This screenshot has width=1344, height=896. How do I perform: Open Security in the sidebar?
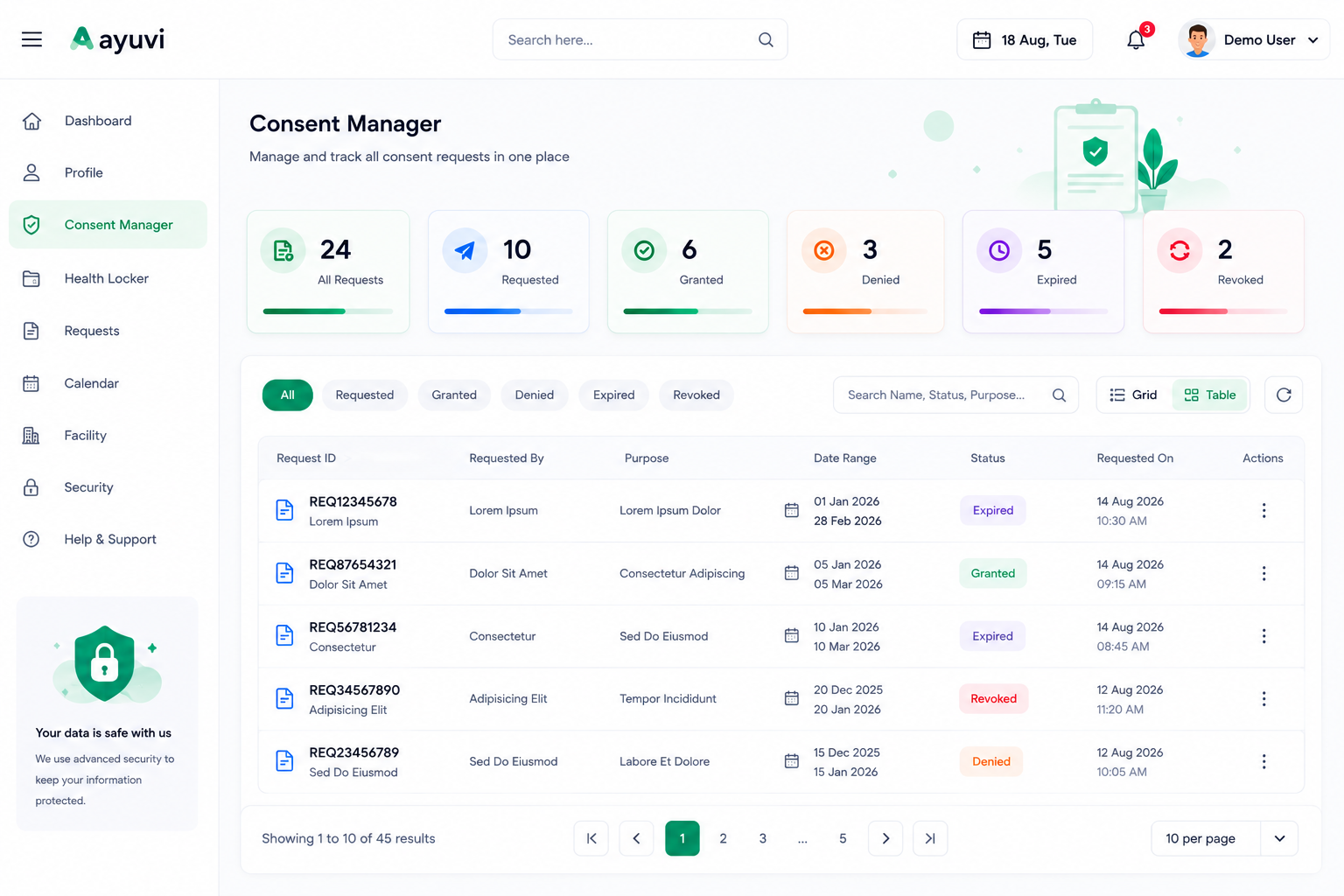(108, 487)
